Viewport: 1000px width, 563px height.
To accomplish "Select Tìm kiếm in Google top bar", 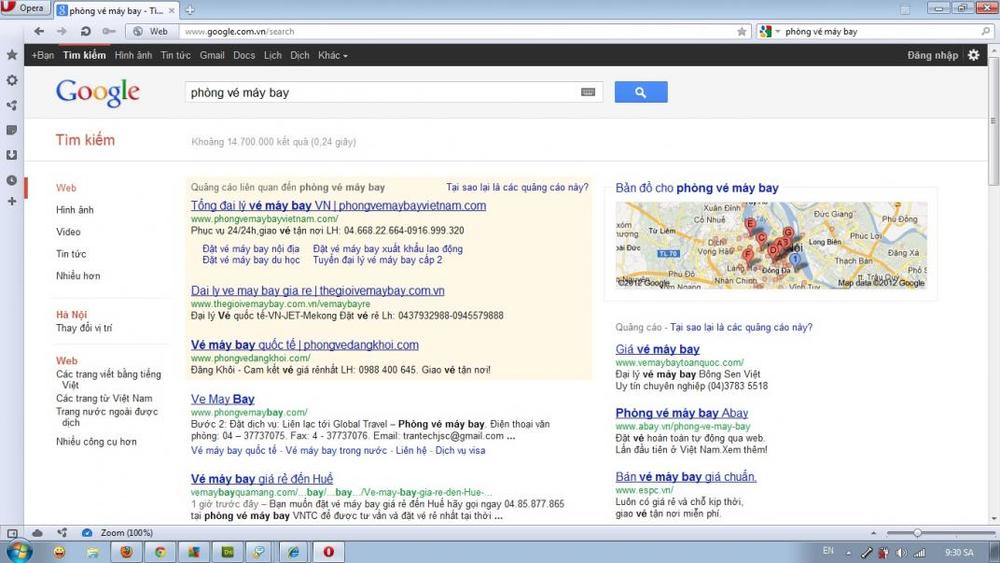I will (x=84, y=55).
